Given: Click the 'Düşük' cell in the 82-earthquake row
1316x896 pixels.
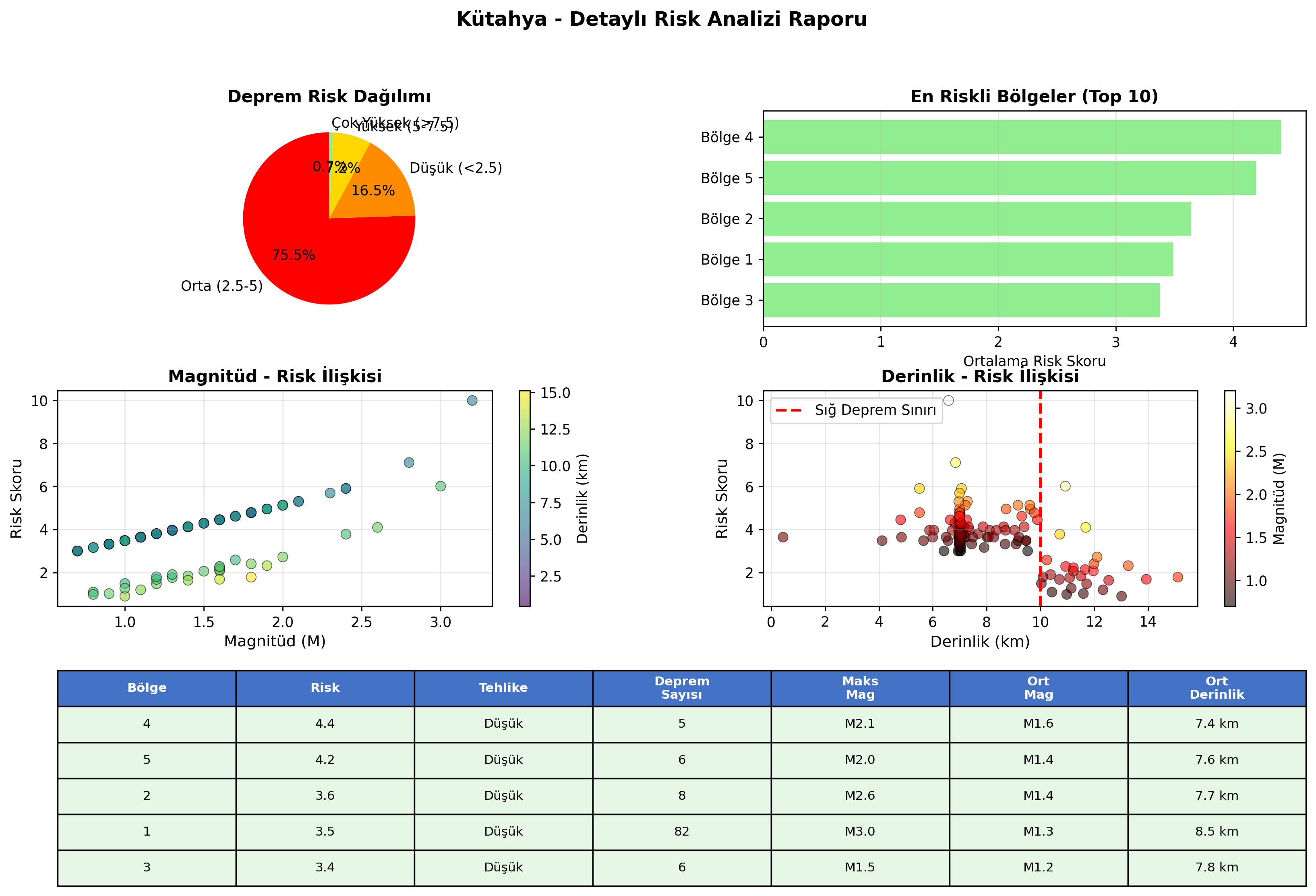Looking at the screenshot, I should tap(503, 832).
